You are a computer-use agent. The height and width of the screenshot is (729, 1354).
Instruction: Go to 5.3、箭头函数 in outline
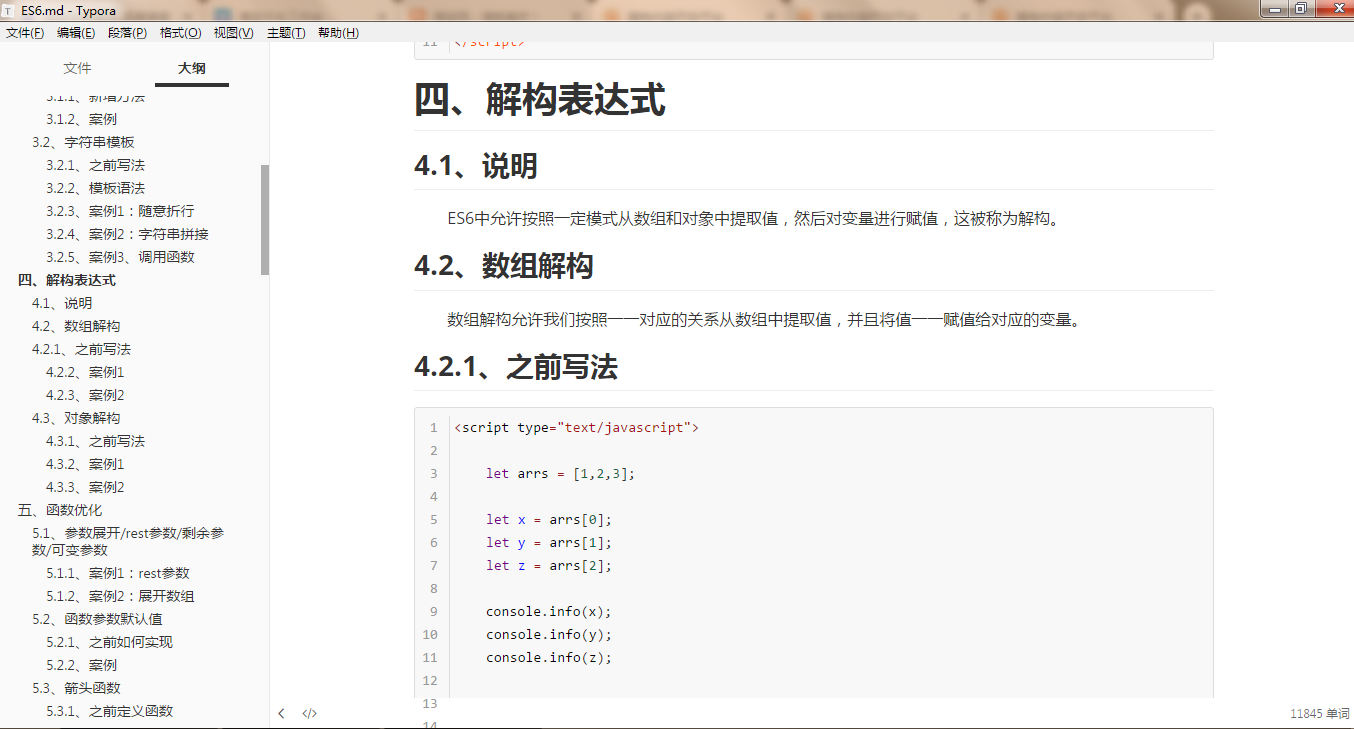point(76,688)
